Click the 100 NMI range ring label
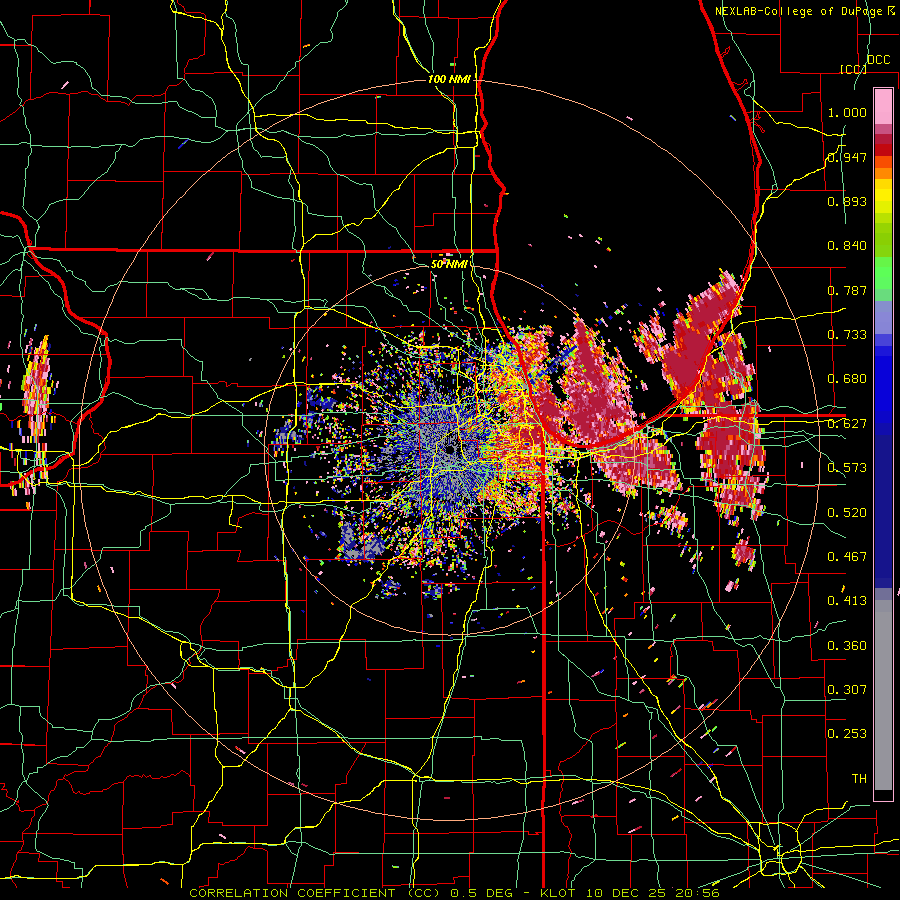 coord(449,79)
